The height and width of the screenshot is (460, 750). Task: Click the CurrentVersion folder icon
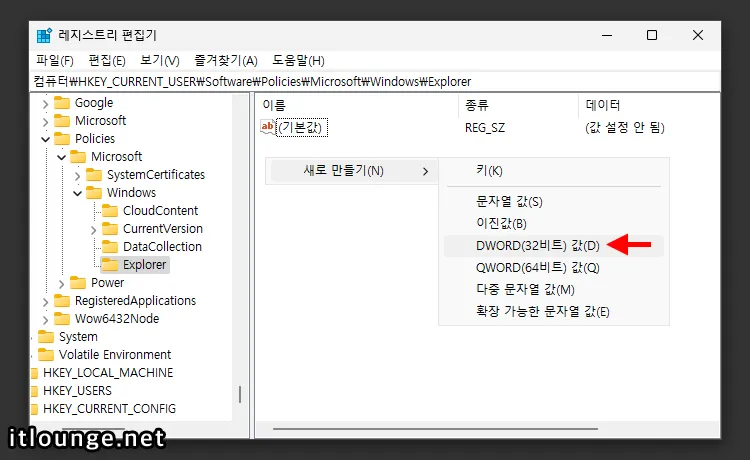coord(110,229)
